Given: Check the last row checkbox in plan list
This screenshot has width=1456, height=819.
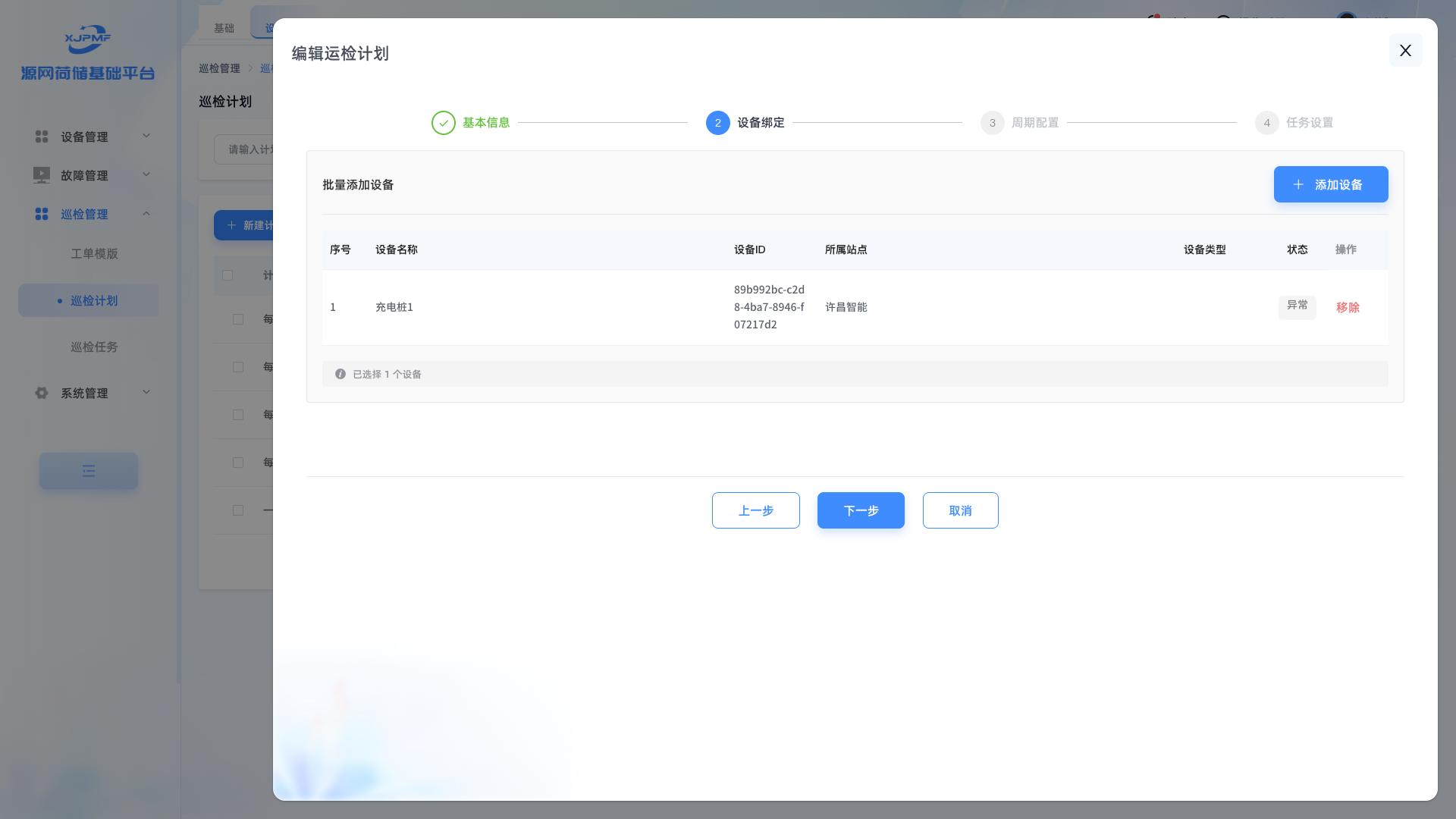Looking at the screenshot, I should pyautogui.click(x=238, y=510).
